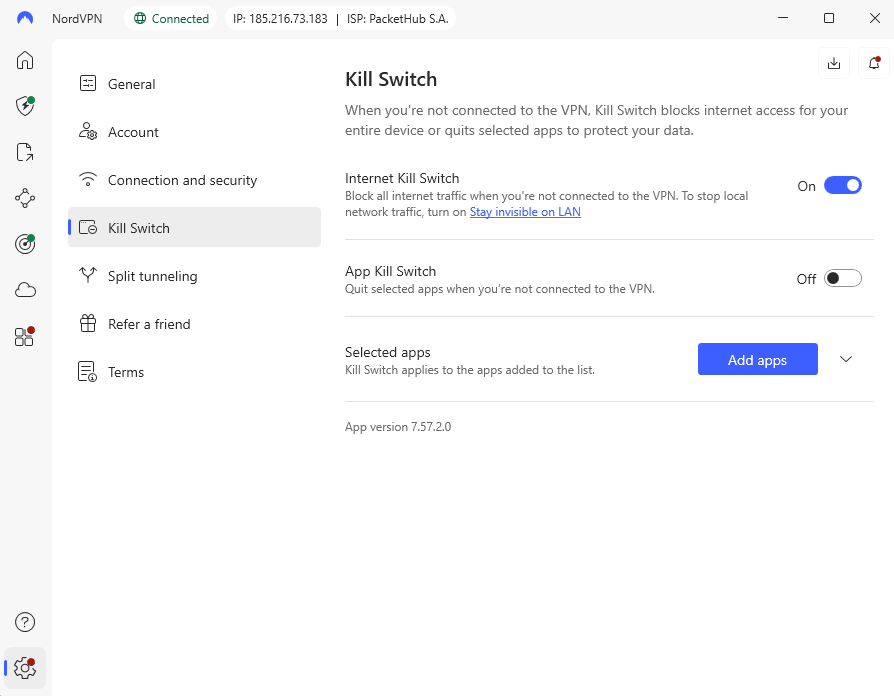Open the Home screen icon
This screenshot has height=696, width=894.
pyautogui.click(x=24, y=60)
